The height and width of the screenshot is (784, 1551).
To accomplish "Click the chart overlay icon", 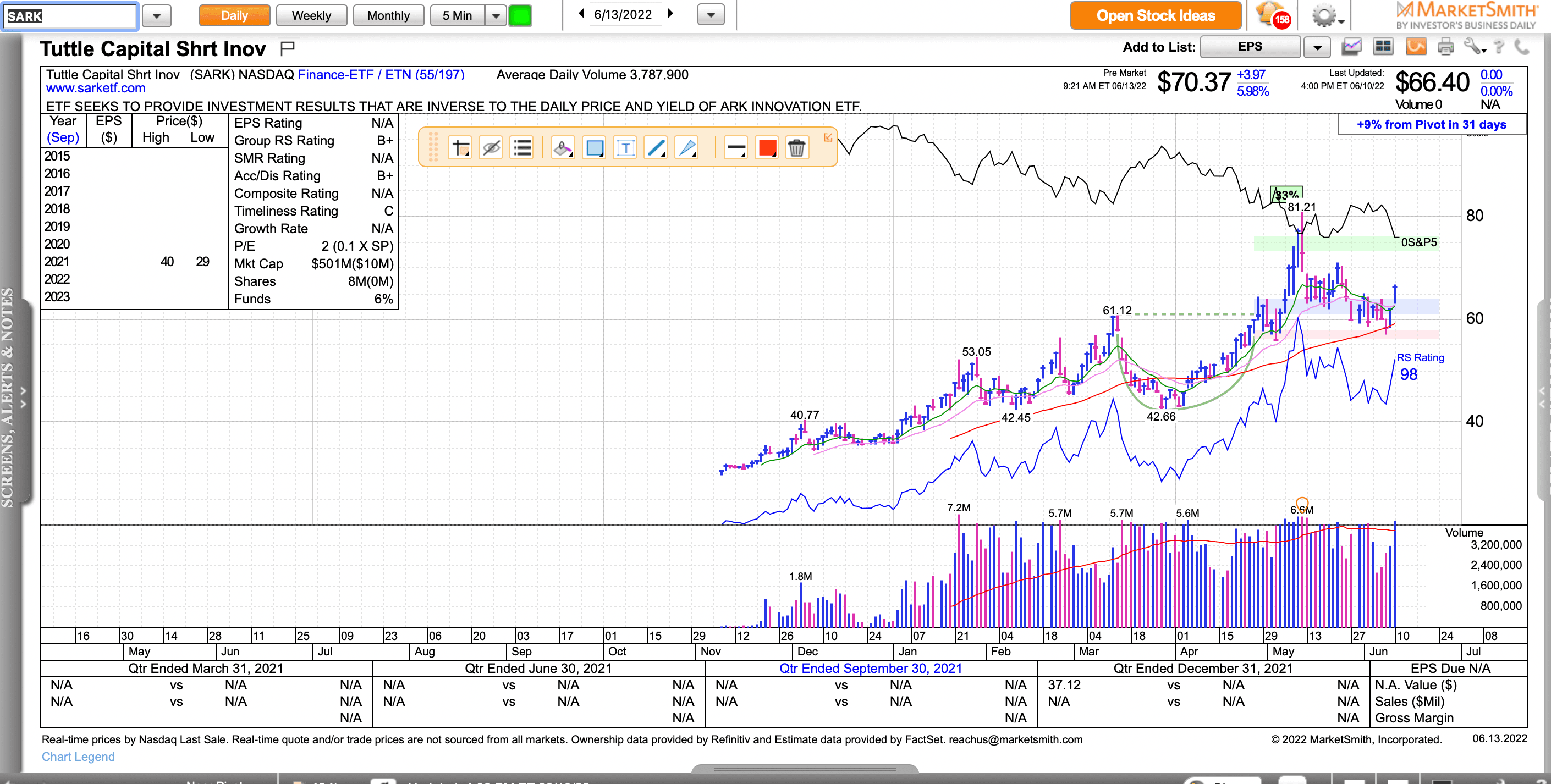I will point(1351,46).
